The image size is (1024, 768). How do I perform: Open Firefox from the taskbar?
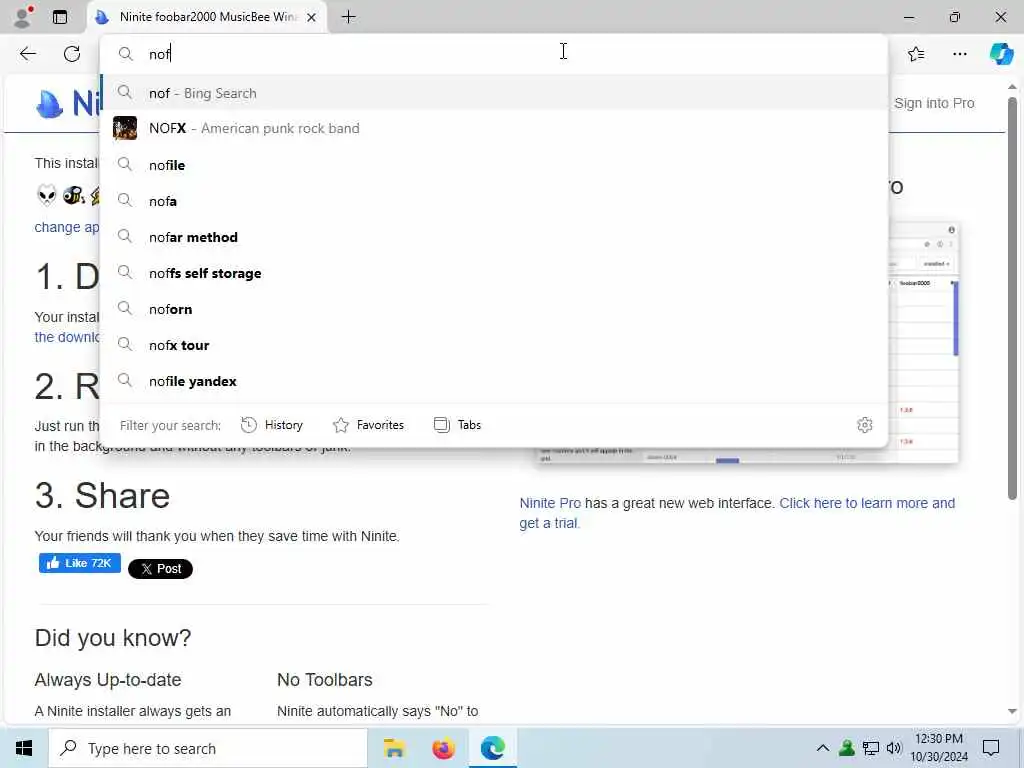point(443,748)
